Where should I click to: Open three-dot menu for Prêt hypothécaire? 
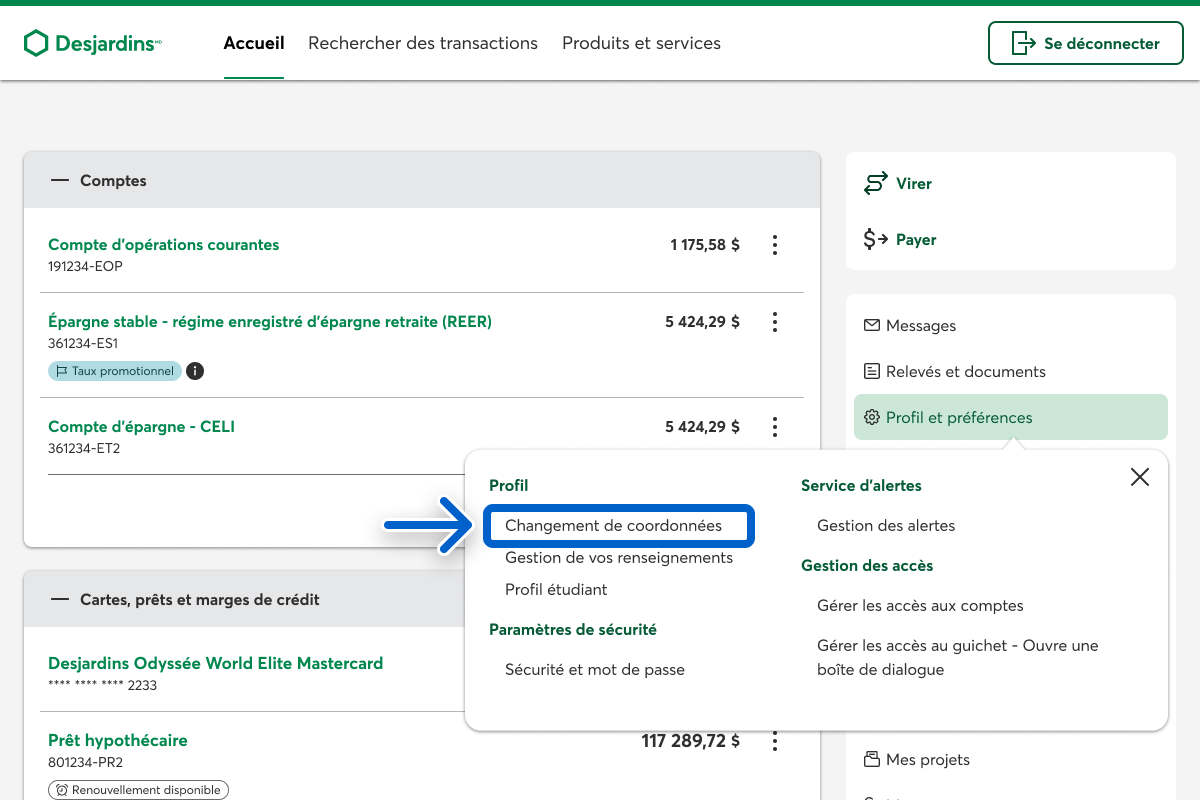pos(774,741)
